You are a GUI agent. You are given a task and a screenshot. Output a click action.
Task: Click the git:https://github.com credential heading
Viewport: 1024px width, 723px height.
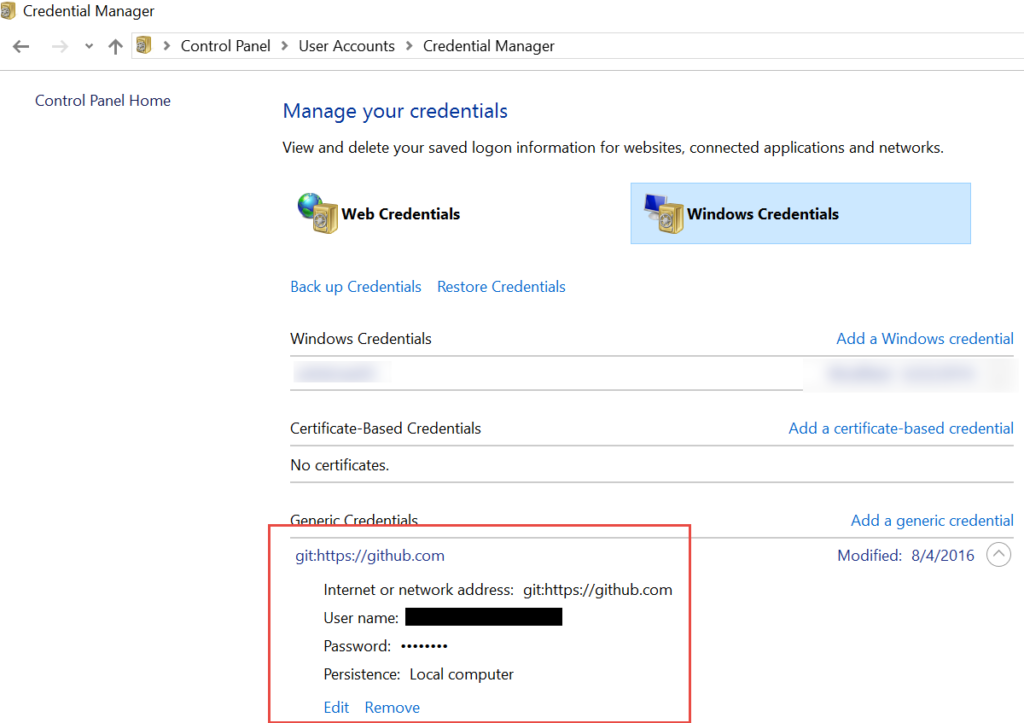tap(370, 556)
